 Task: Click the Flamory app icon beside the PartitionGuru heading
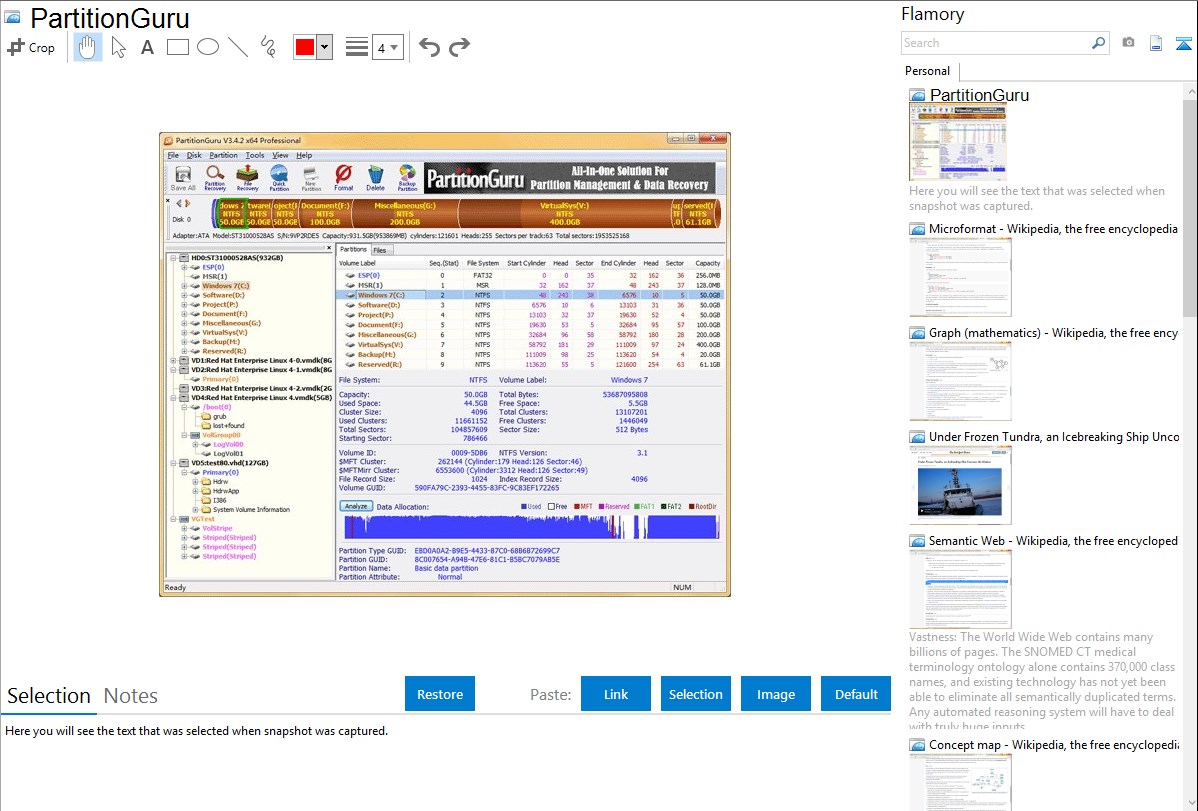12,17
